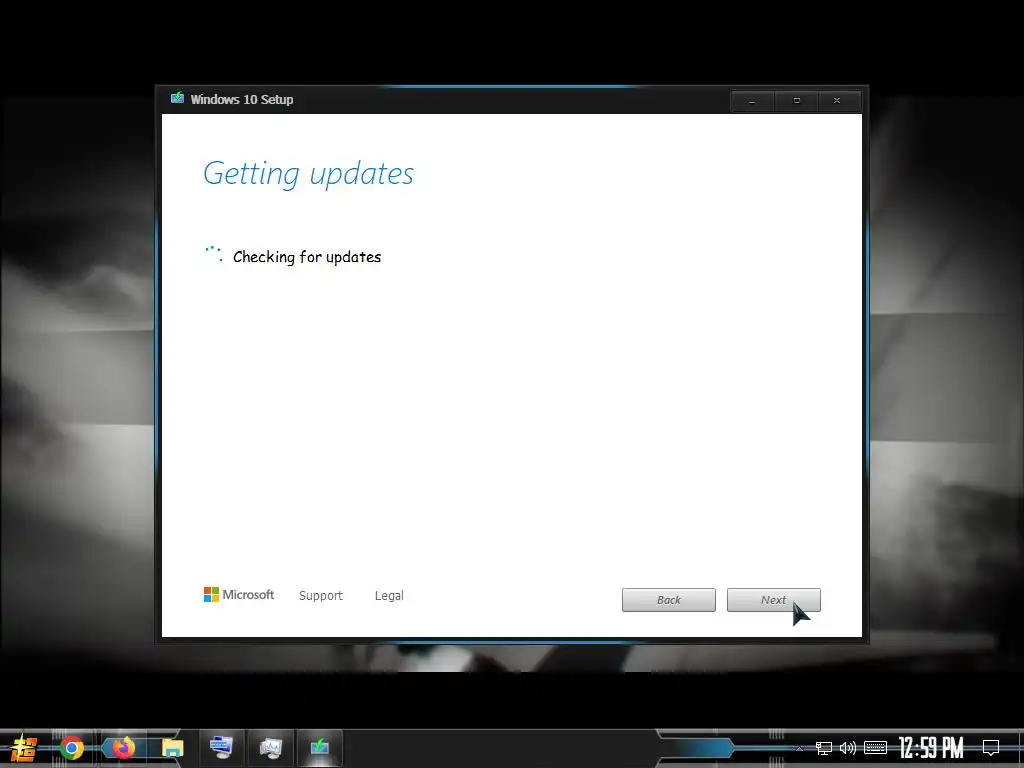Click the Microsoft logo
Screen dimensions: 1024x768
238,594
